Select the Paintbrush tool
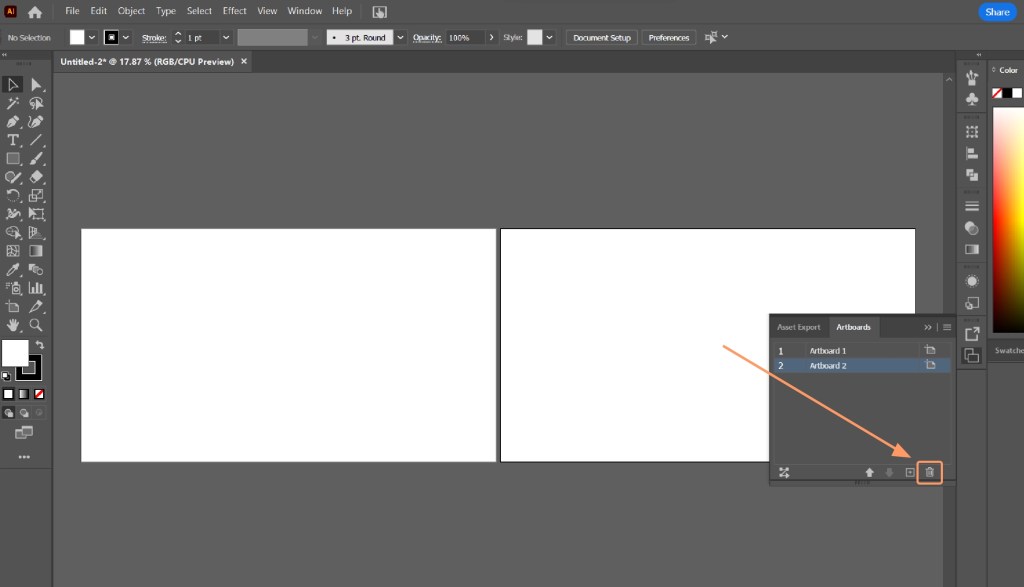 coord(35,159)
